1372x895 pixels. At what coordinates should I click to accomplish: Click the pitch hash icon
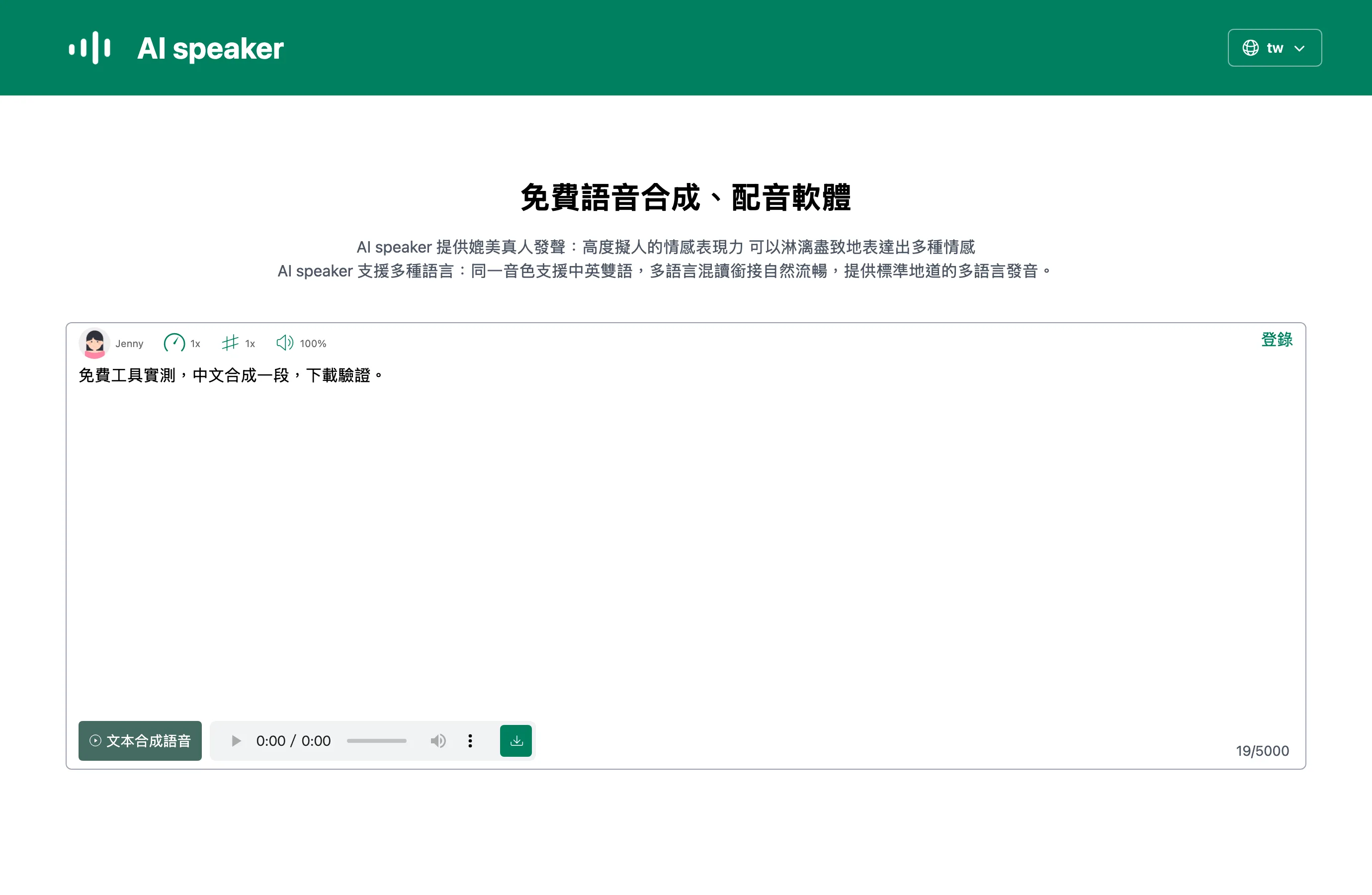point(230,343)
